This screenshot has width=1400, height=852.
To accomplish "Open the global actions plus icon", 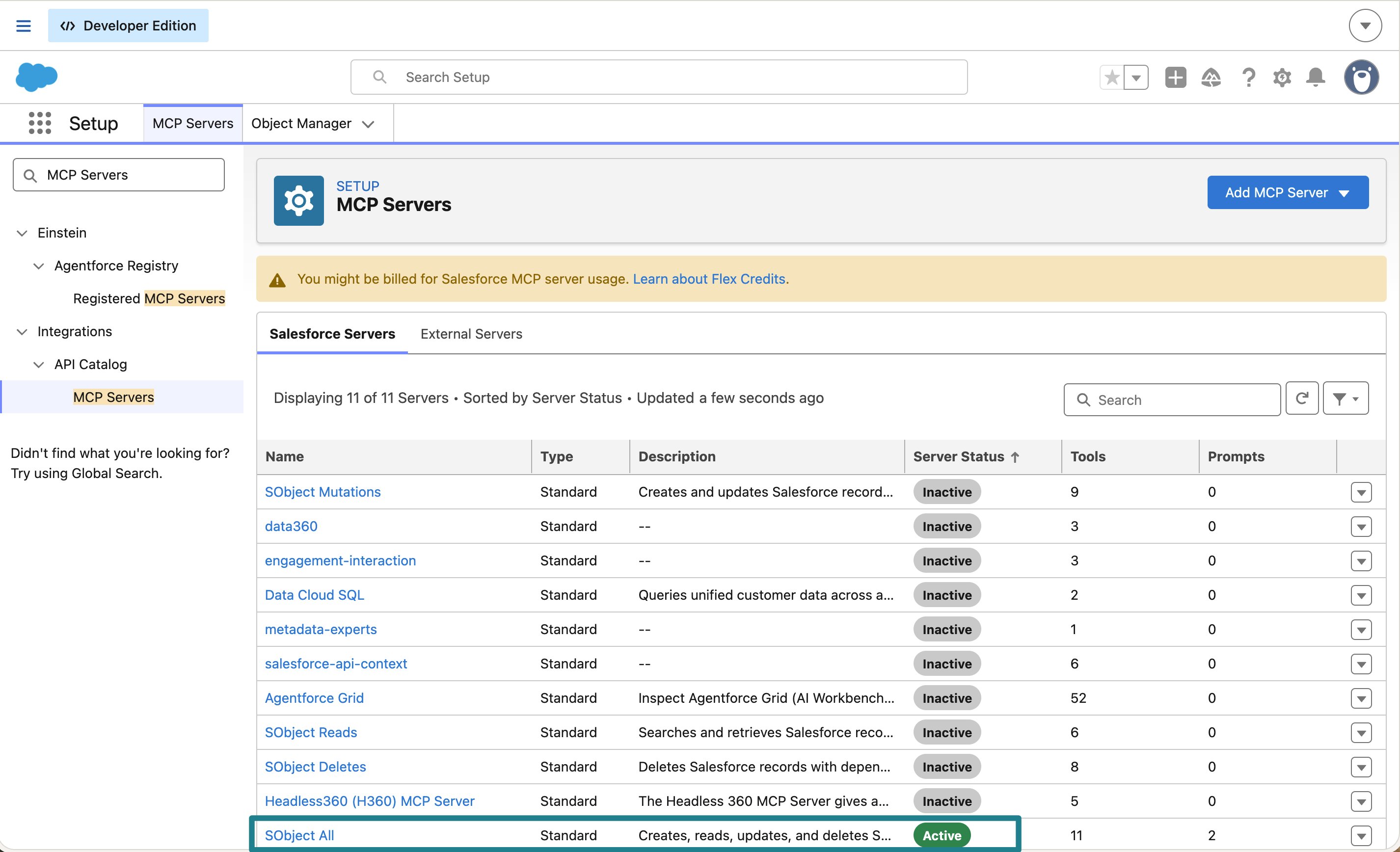I will click(x=1176, y=77).
